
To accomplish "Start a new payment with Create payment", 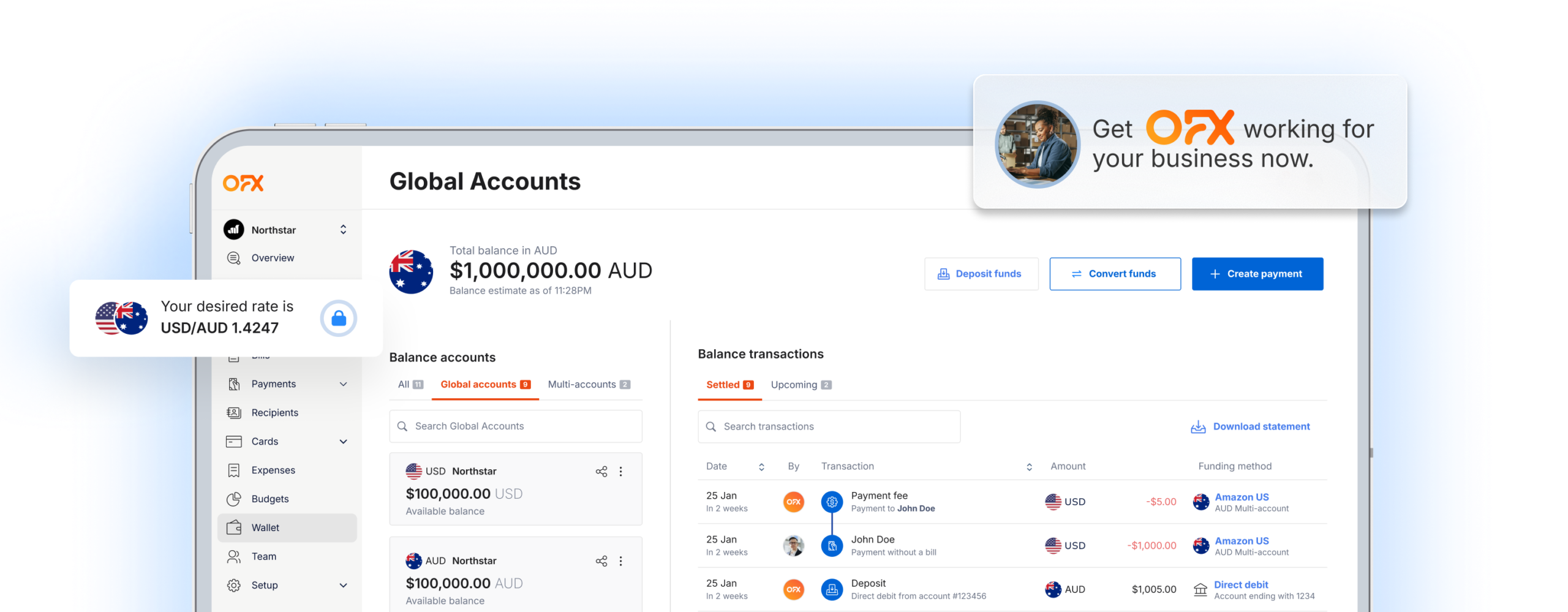I will [x=1257, y=274].
